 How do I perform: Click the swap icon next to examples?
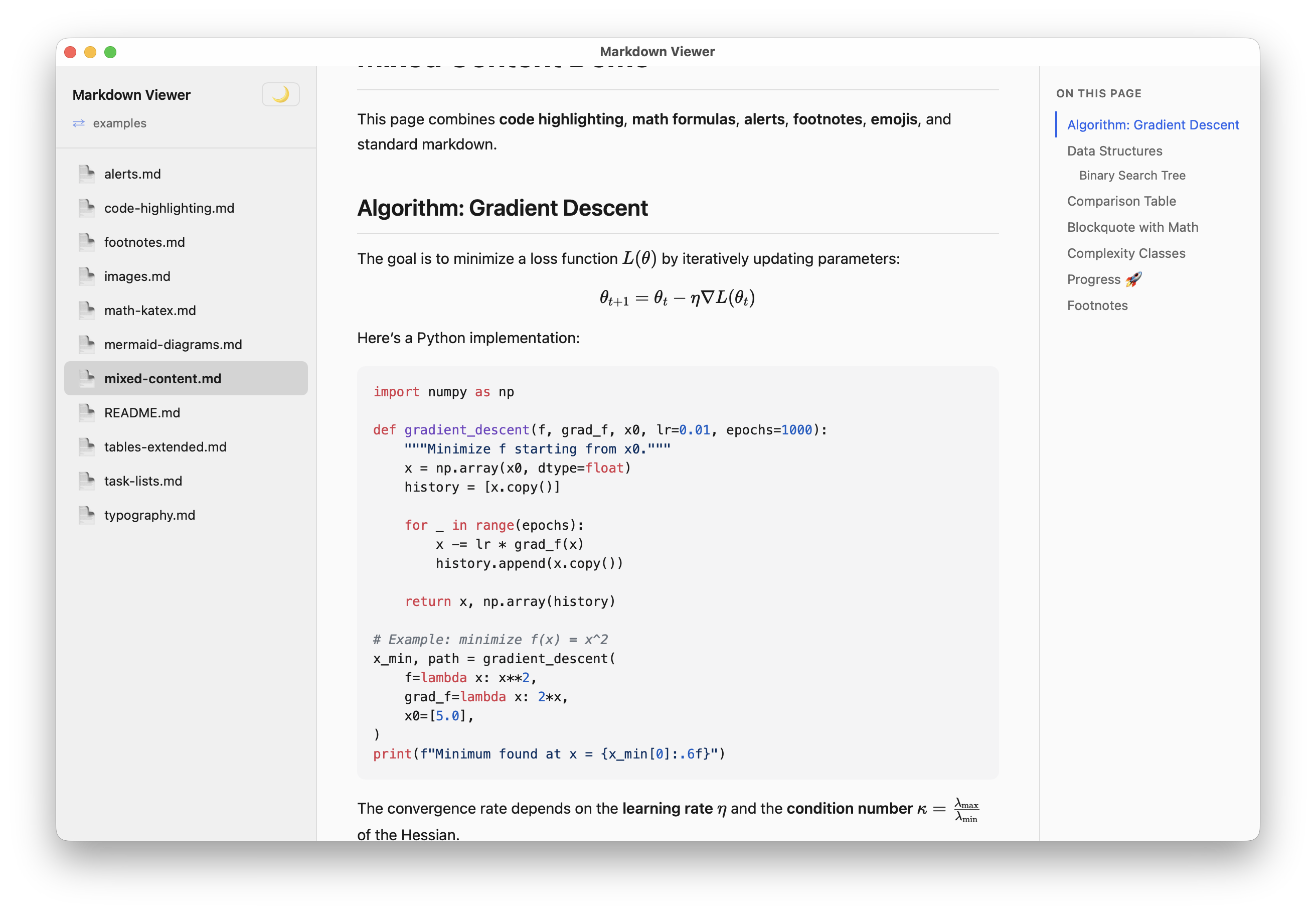coord(79,123)
